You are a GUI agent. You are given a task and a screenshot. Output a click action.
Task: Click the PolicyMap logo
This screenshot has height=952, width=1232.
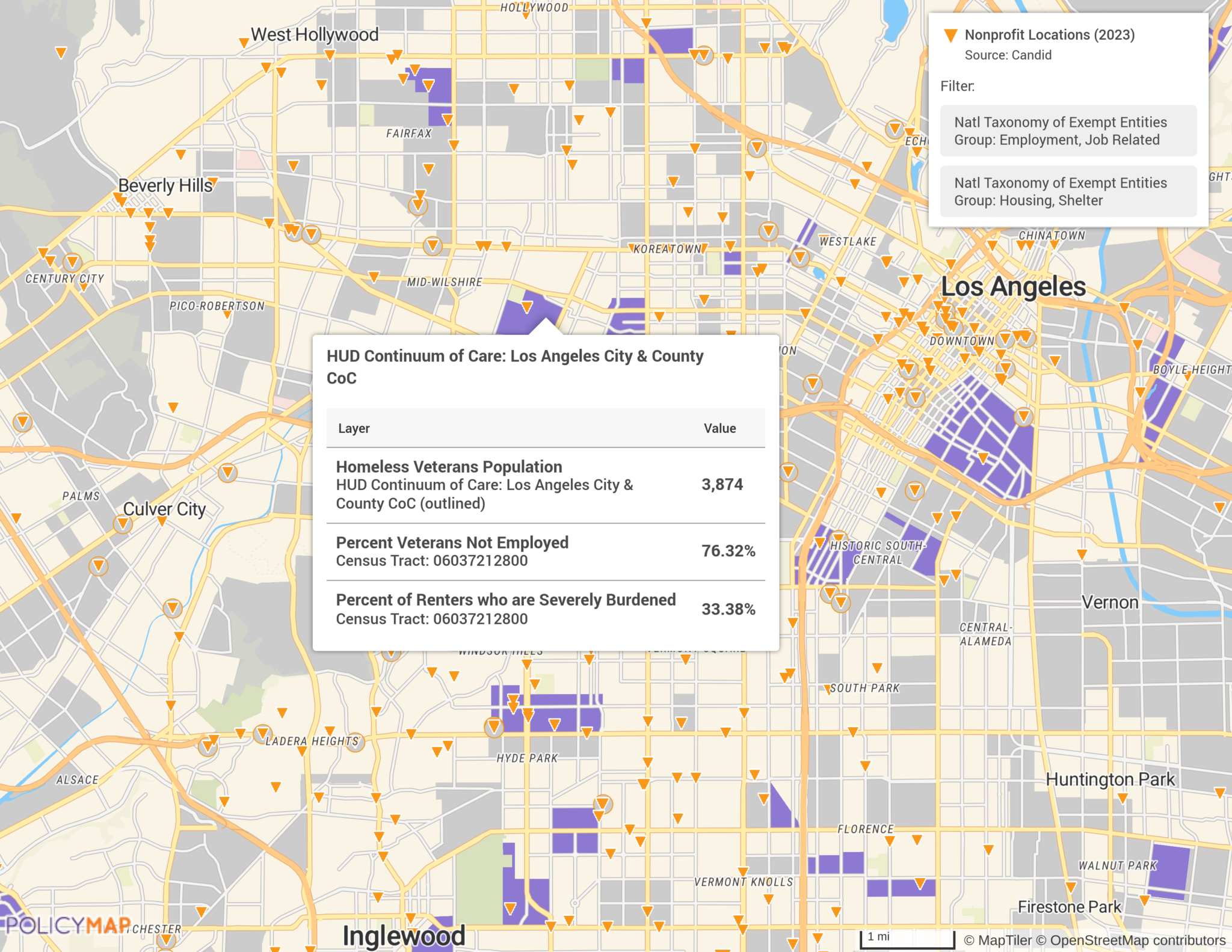pyautogui.click(x=66, y=924)
